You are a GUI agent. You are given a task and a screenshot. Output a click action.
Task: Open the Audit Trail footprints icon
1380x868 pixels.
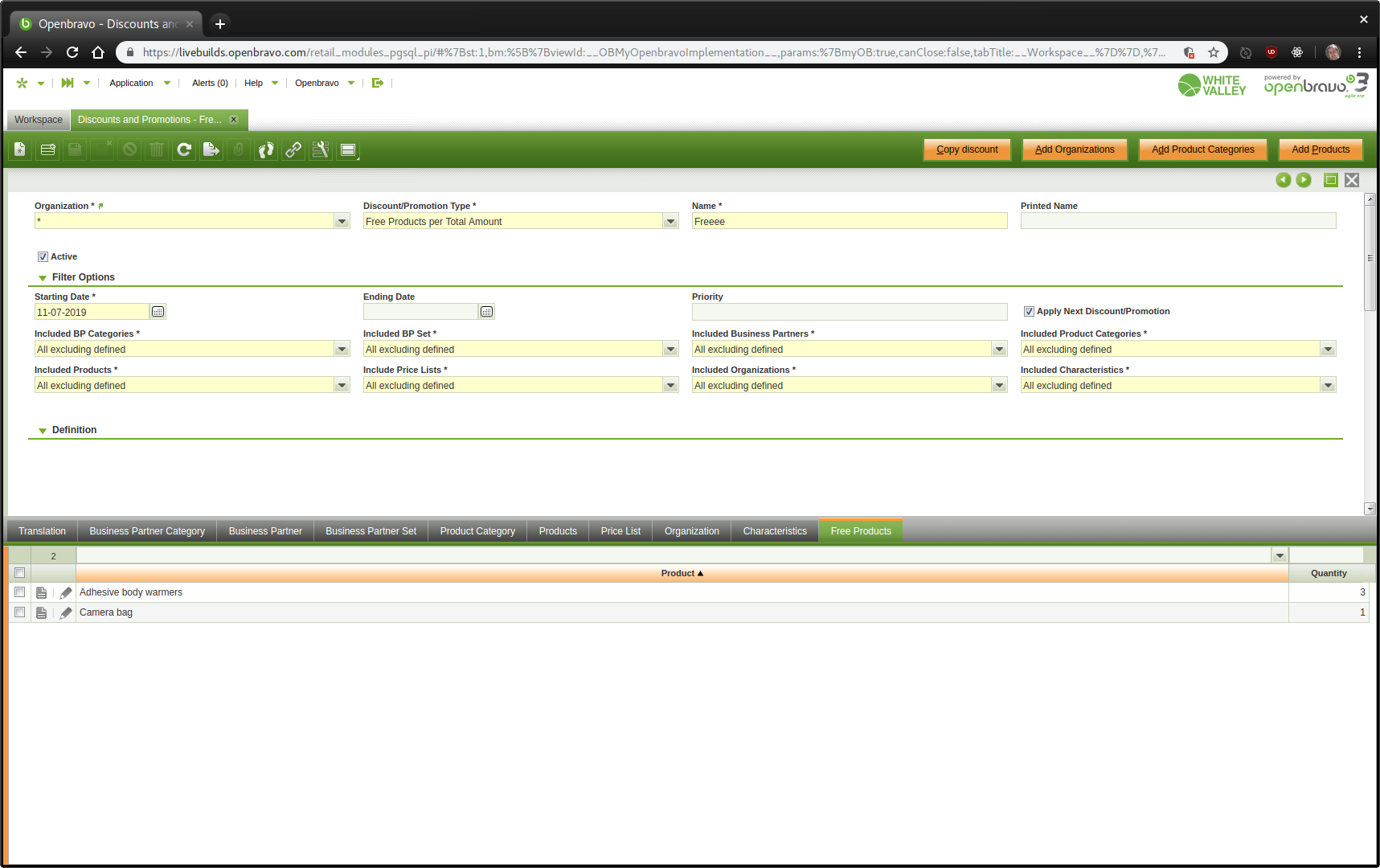pos(266,149)
